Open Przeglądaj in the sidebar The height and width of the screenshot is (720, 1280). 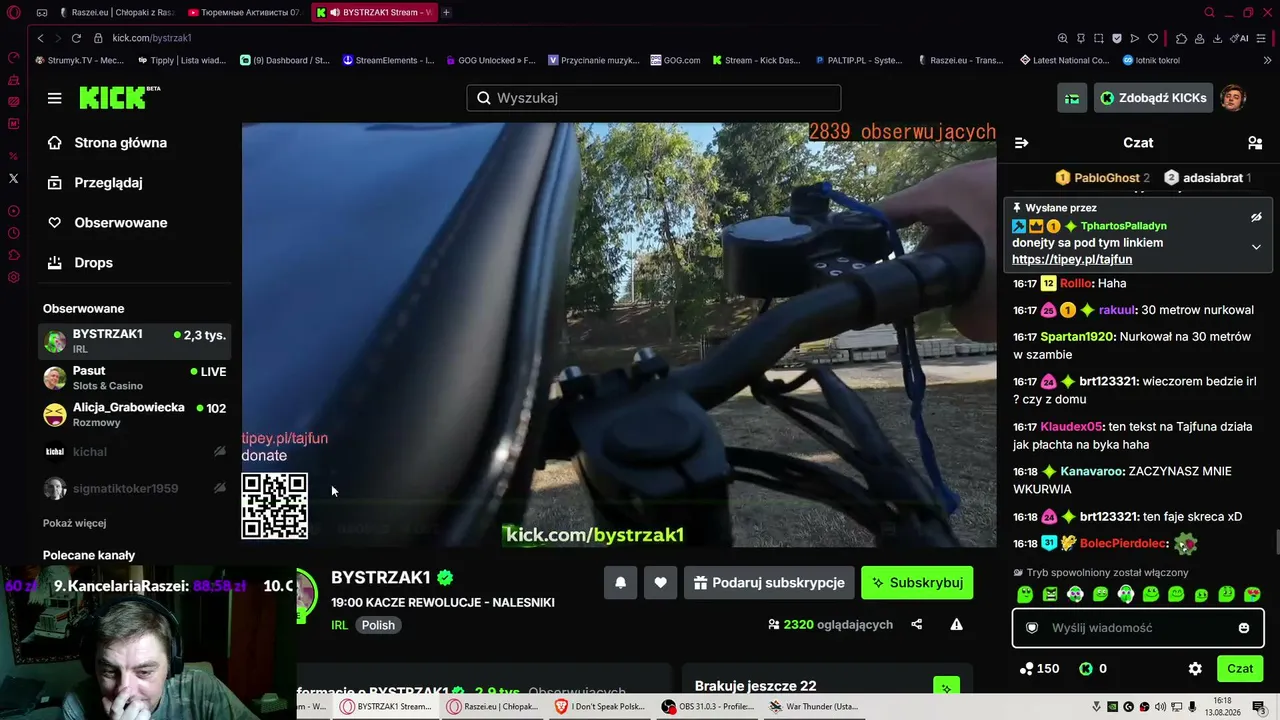(x=95, y=183)
